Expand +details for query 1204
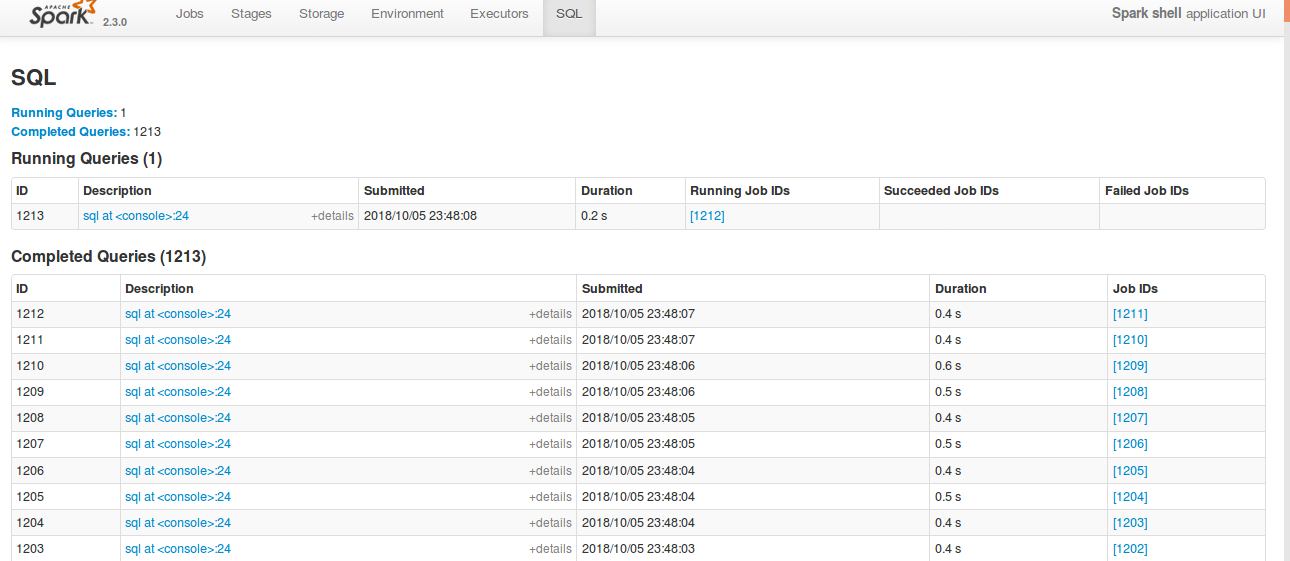This screenshot has height=561, width=1290. [x=551, y=523]
